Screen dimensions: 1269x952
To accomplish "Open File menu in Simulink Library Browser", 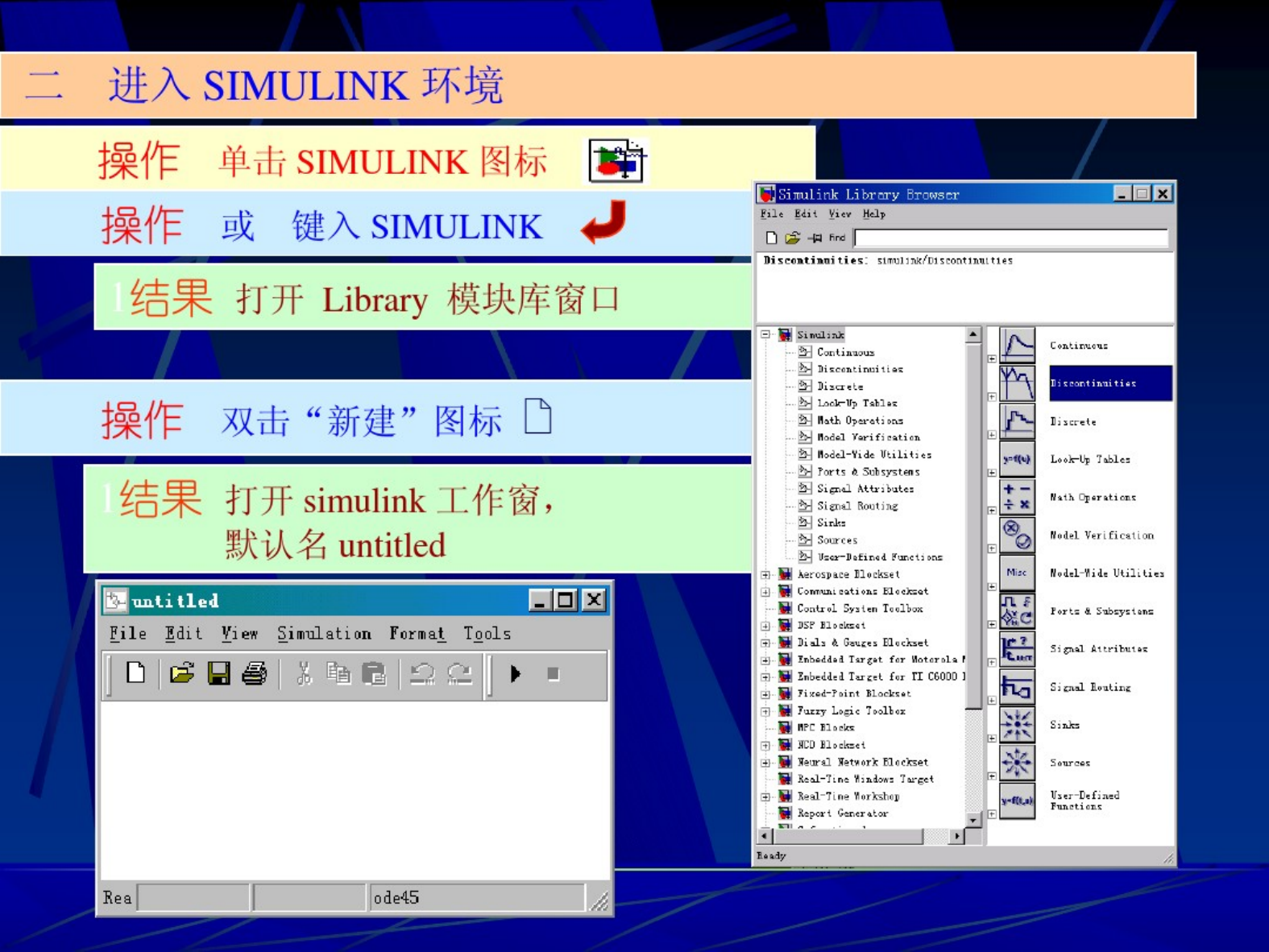I will point(772,214).
